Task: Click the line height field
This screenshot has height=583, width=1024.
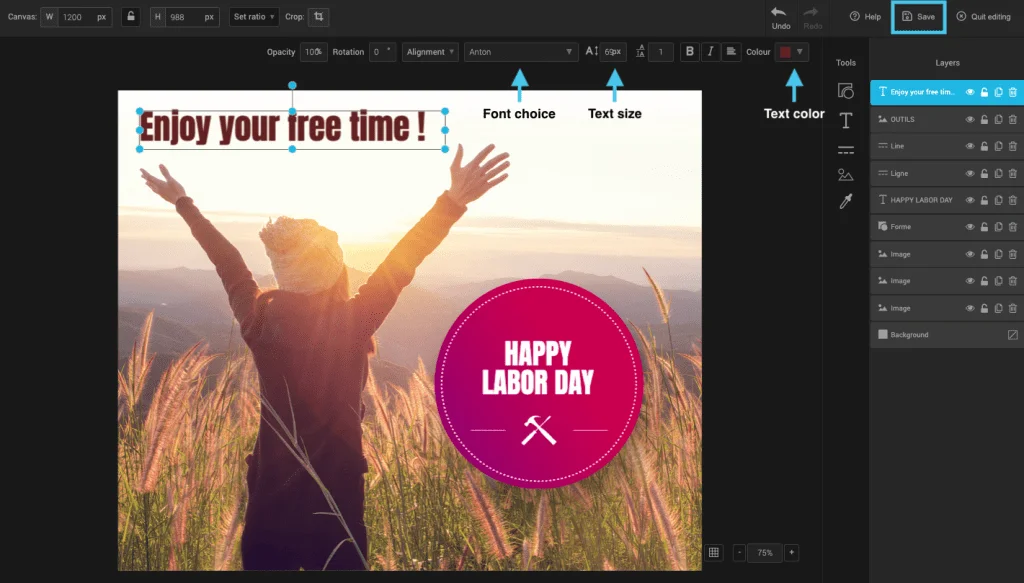Action: 660,52
